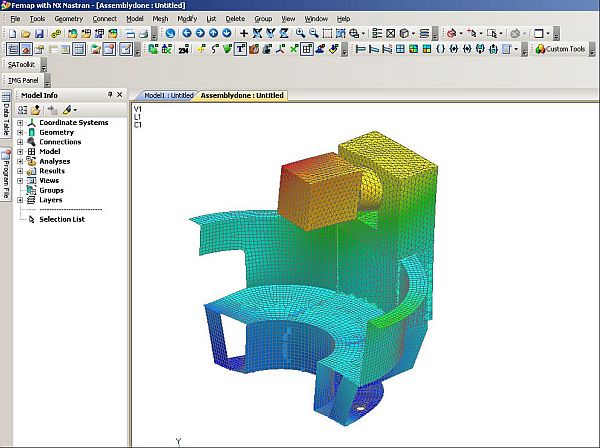Toggle the data table grid pane button
Viewport: 600px width, 448px height.
point(79,49)
